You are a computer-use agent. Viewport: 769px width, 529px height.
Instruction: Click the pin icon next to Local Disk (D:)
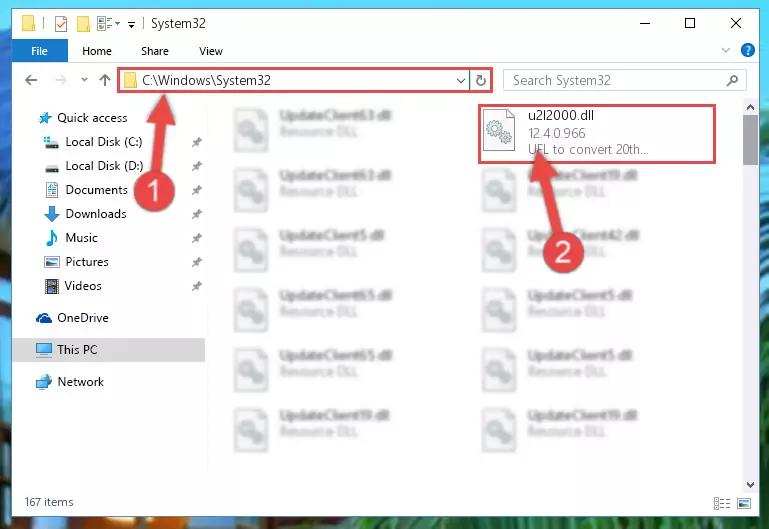click(197, 166)
